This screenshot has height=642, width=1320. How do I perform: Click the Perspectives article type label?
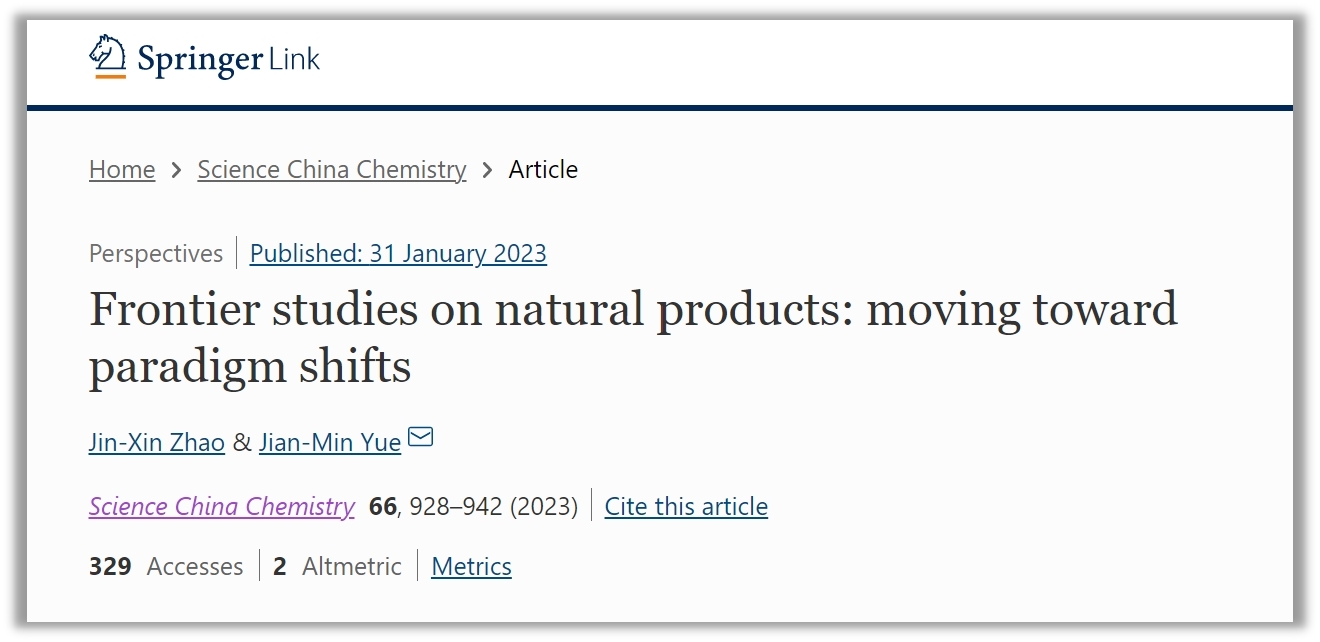click(x=156, y=254)
